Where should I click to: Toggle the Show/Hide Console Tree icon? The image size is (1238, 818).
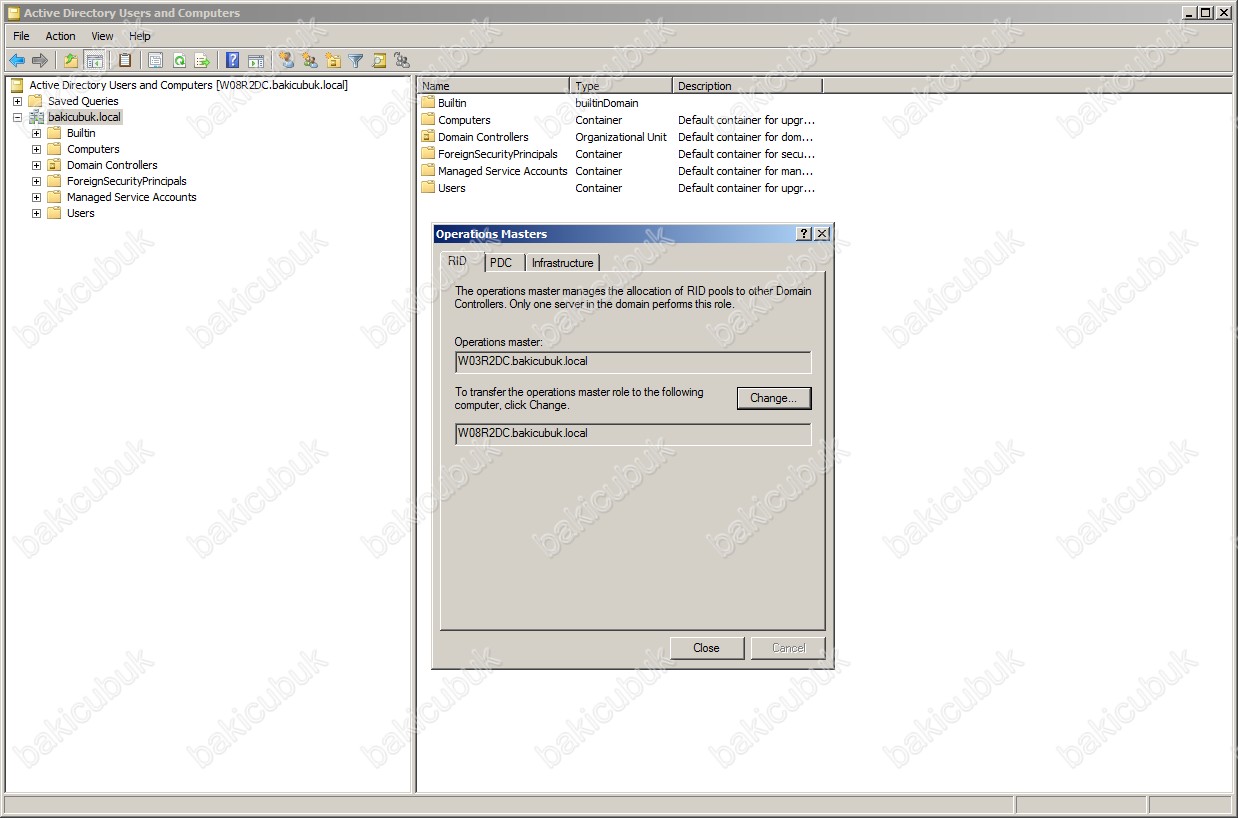[x=95, y=61]
